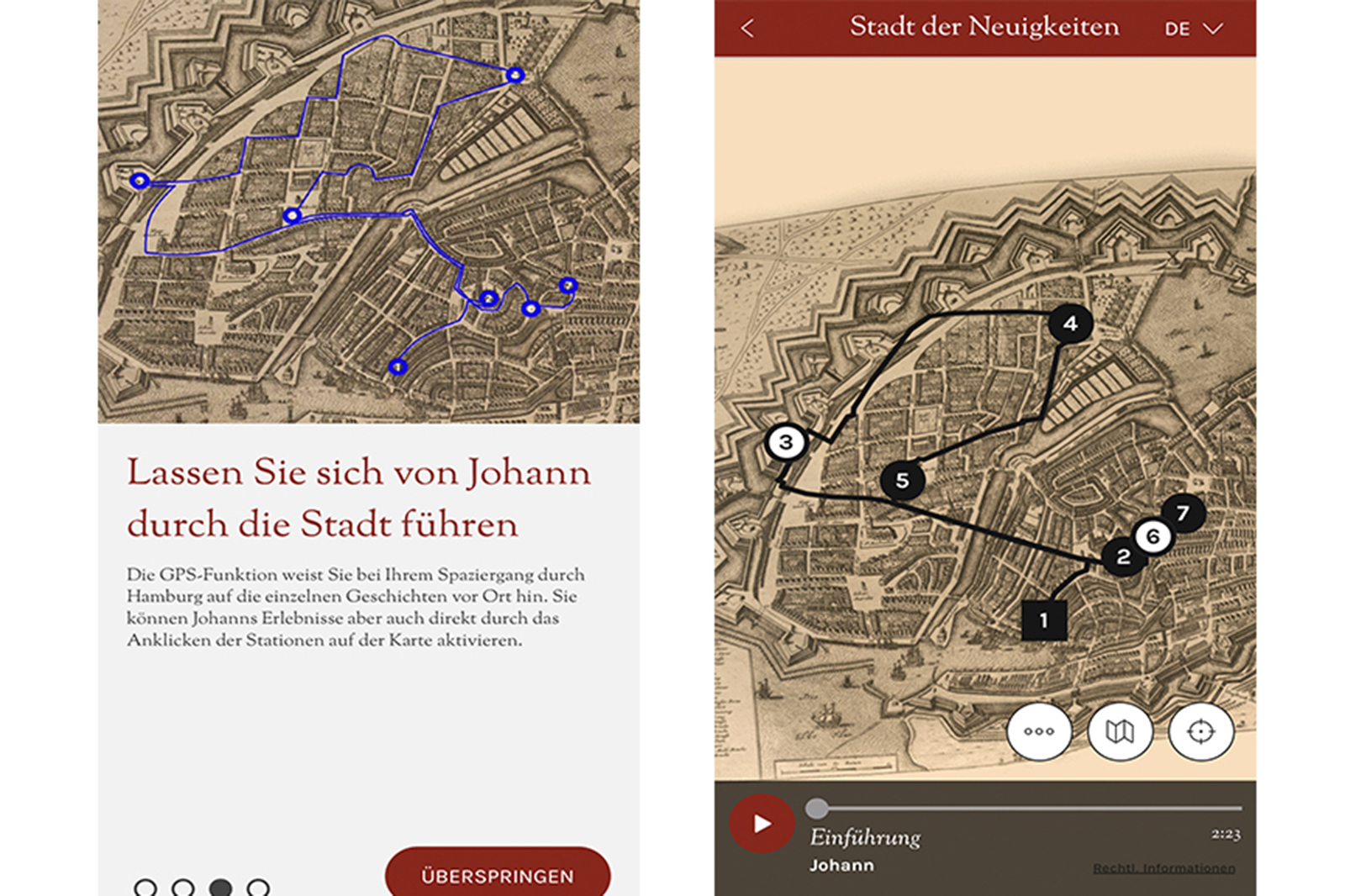Go to fourth onboarding page dot

point(258,888)
